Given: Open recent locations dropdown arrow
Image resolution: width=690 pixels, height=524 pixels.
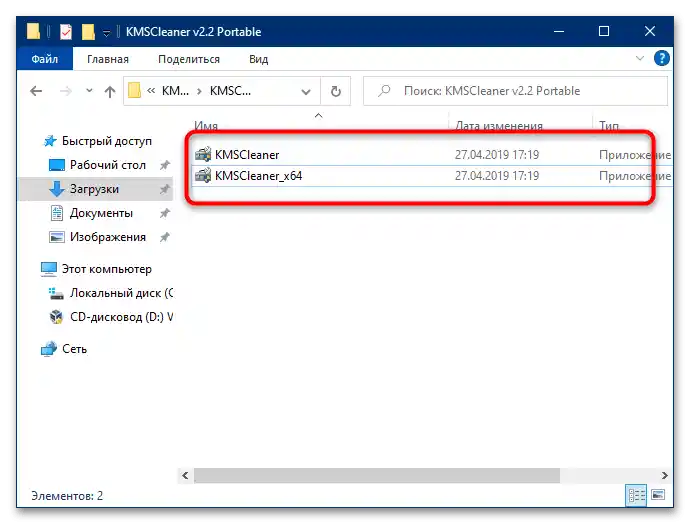Looking at the screenshot, I should click(x=89, y=91).
